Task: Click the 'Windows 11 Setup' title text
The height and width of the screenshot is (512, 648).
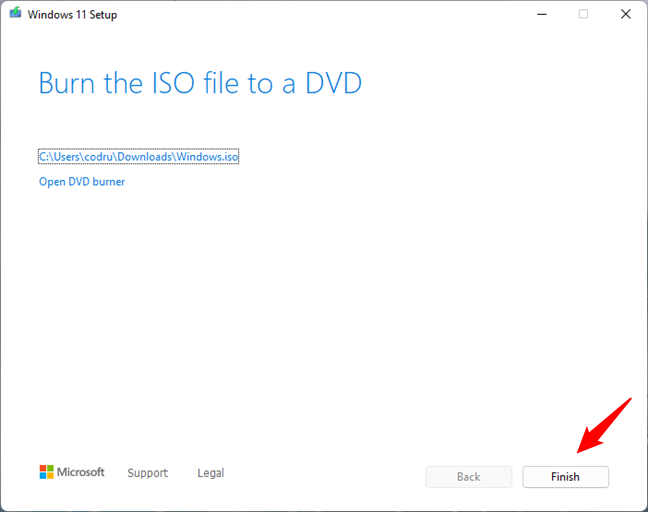Action: (x=72, y=14)
